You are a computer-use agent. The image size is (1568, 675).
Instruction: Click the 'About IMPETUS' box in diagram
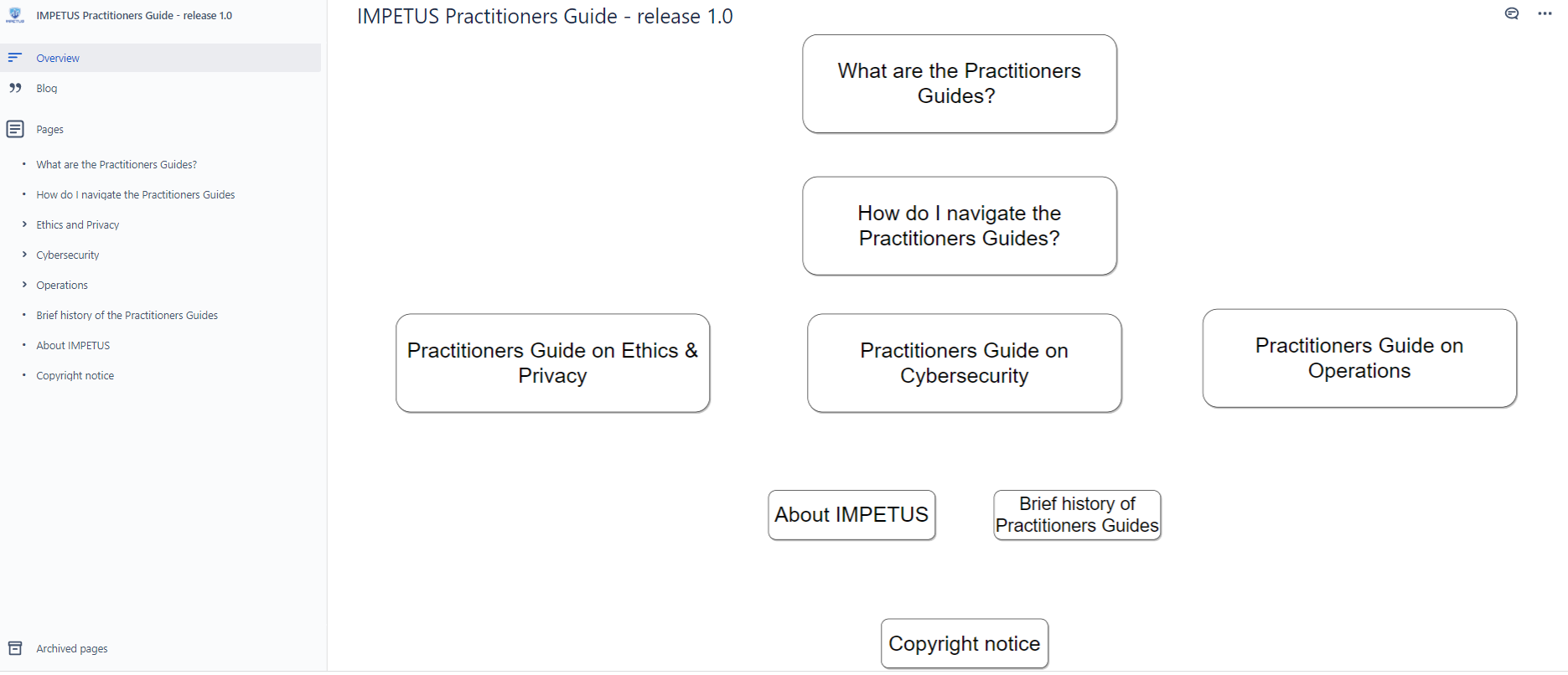pos(851,514)
